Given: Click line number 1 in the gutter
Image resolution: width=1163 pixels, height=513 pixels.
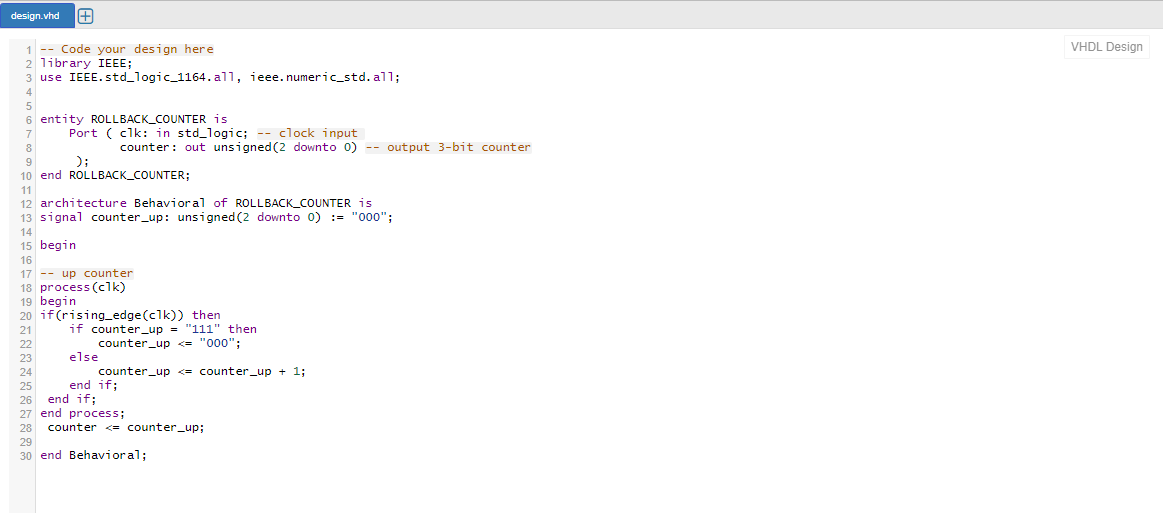Looking at the screenshot, I should click(28, 50).
